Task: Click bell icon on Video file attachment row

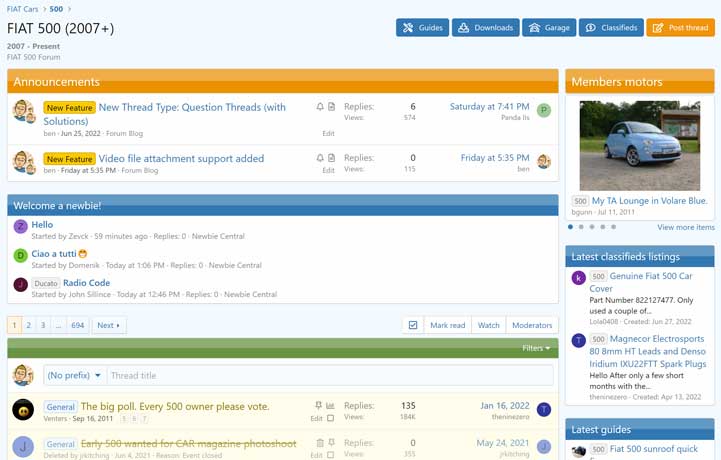Action: coord(320,158)
